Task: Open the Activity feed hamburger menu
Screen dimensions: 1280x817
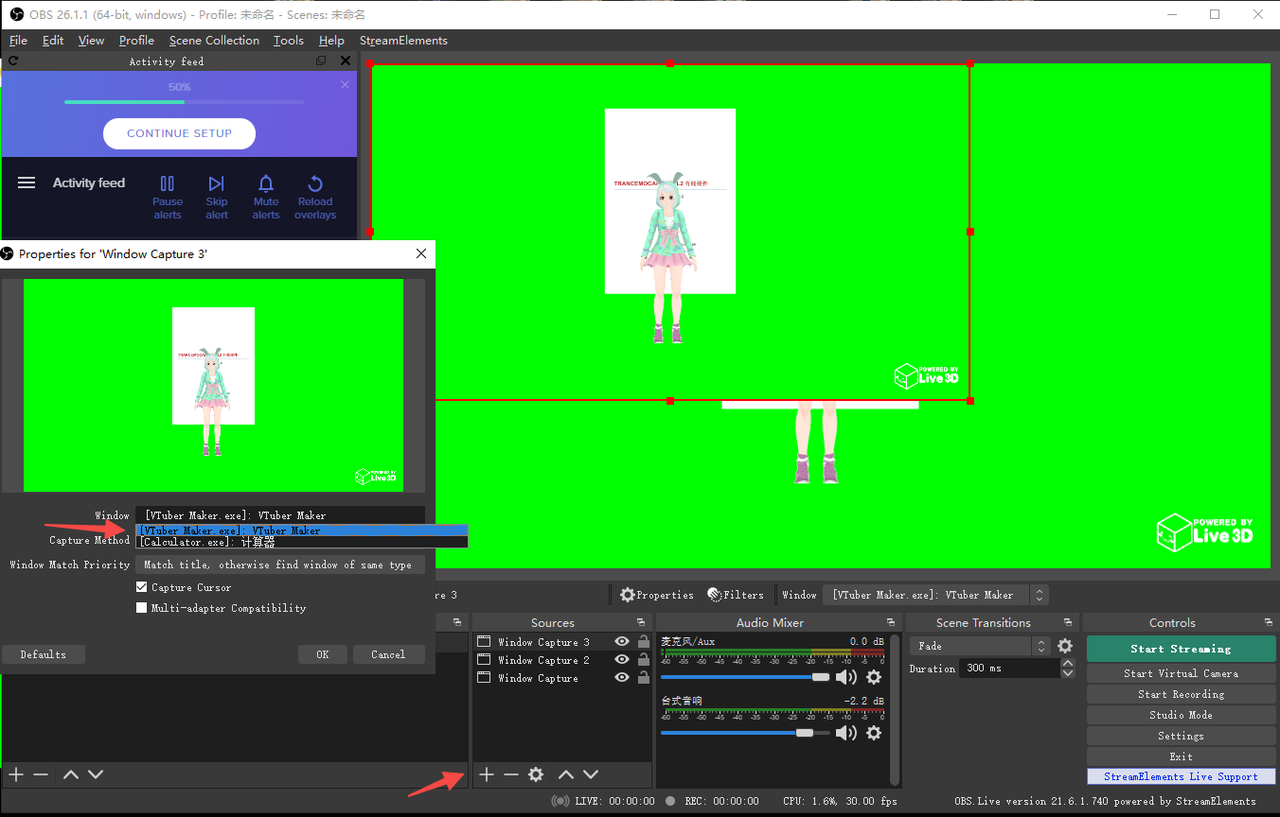Action: click(x=27, y=183)
